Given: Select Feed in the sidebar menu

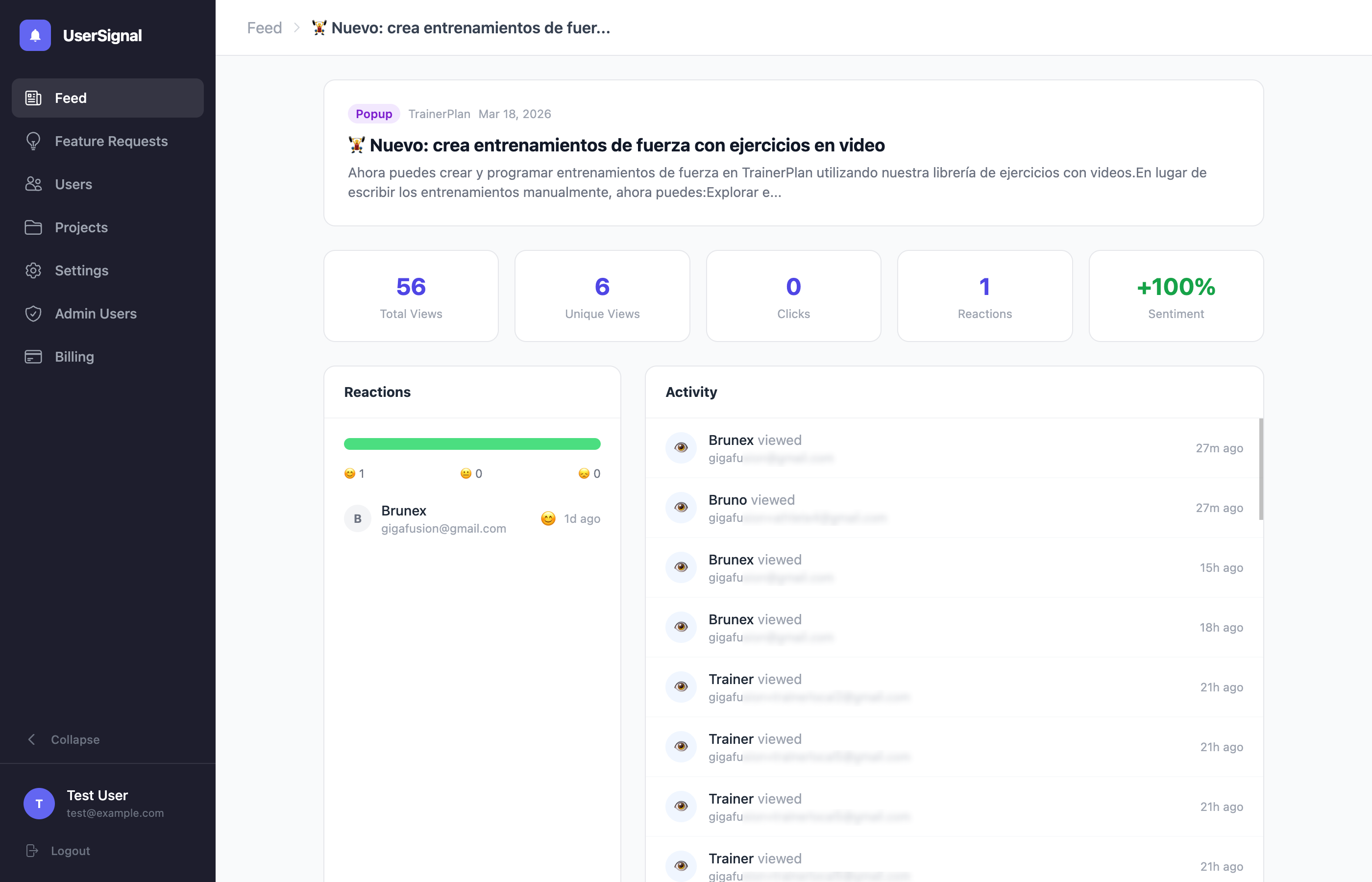Looking at the screenshot, I should click(x=108, y=98).
